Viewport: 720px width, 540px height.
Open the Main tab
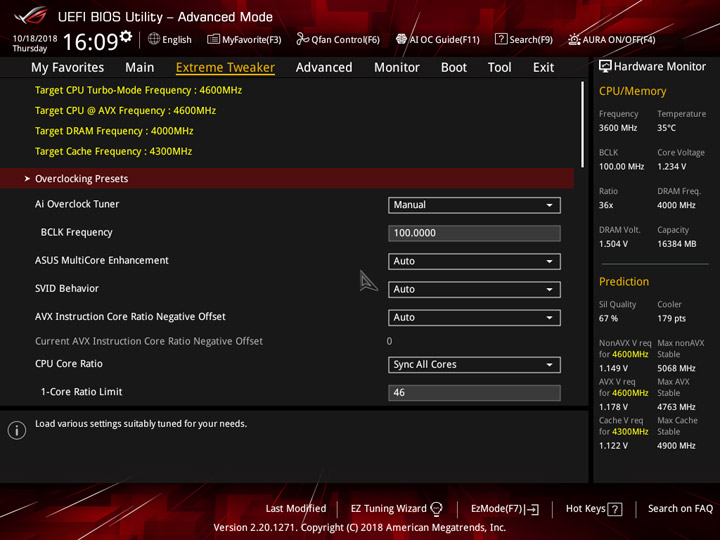tap(140, 68)
